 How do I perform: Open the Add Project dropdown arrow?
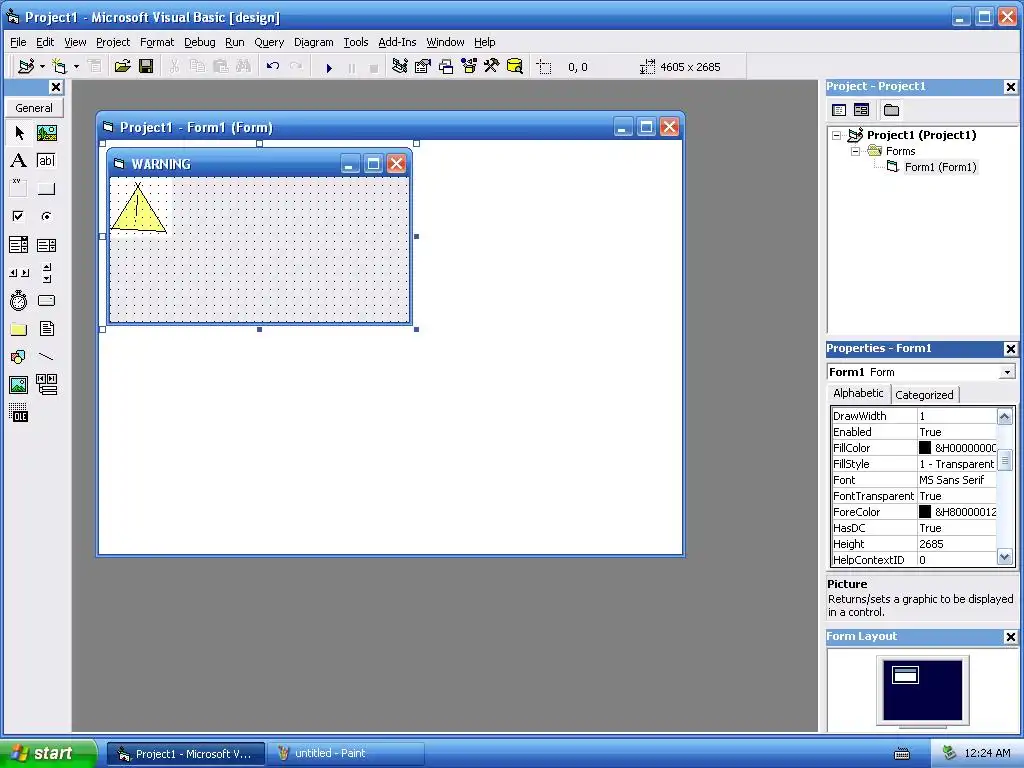click(x=42, y=67)
